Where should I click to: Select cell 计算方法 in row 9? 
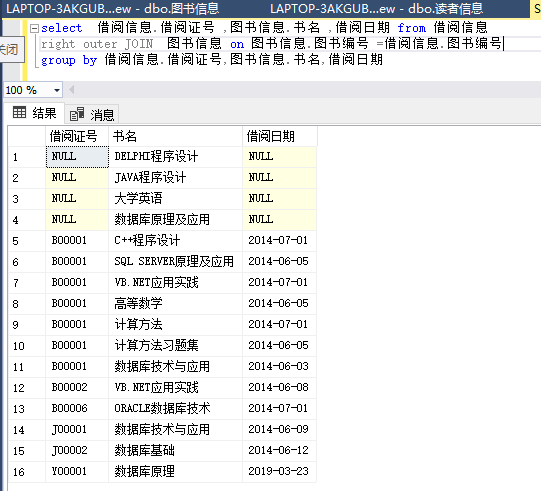[176, 325]
